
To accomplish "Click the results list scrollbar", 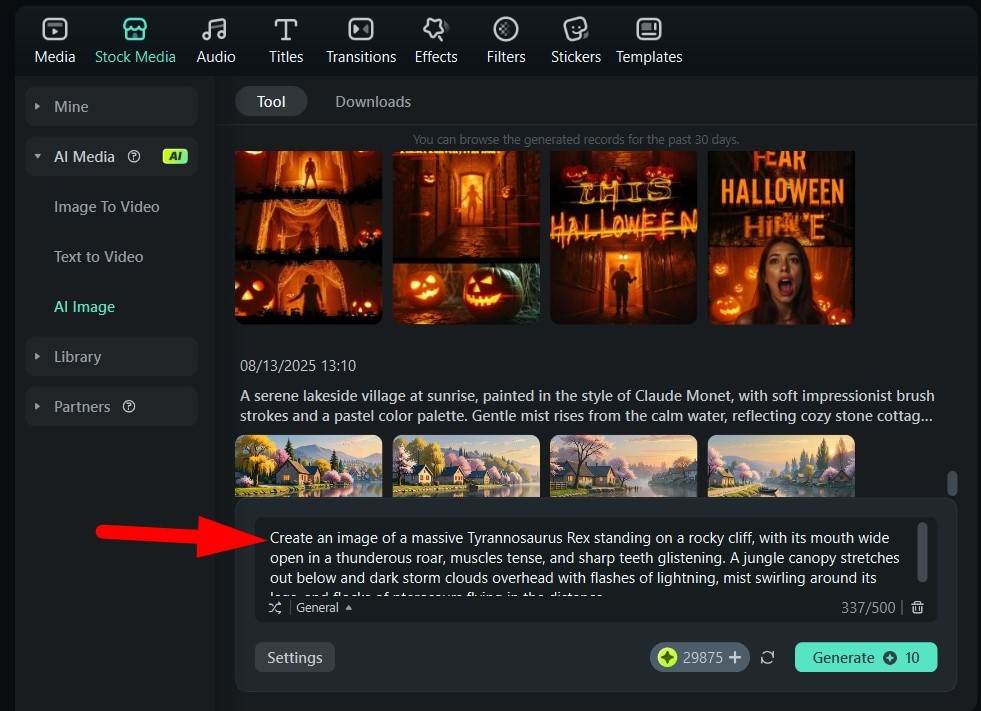I will (x=952, y=483).
